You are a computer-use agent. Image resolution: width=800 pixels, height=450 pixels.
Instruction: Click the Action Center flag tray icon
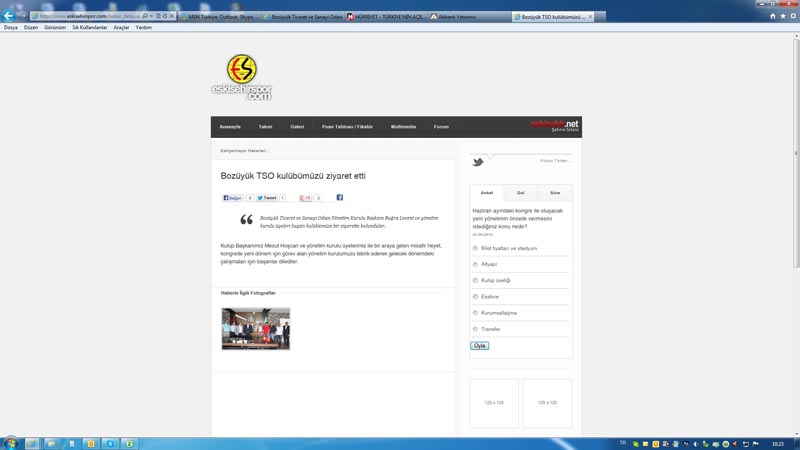(x=756, y=444)
